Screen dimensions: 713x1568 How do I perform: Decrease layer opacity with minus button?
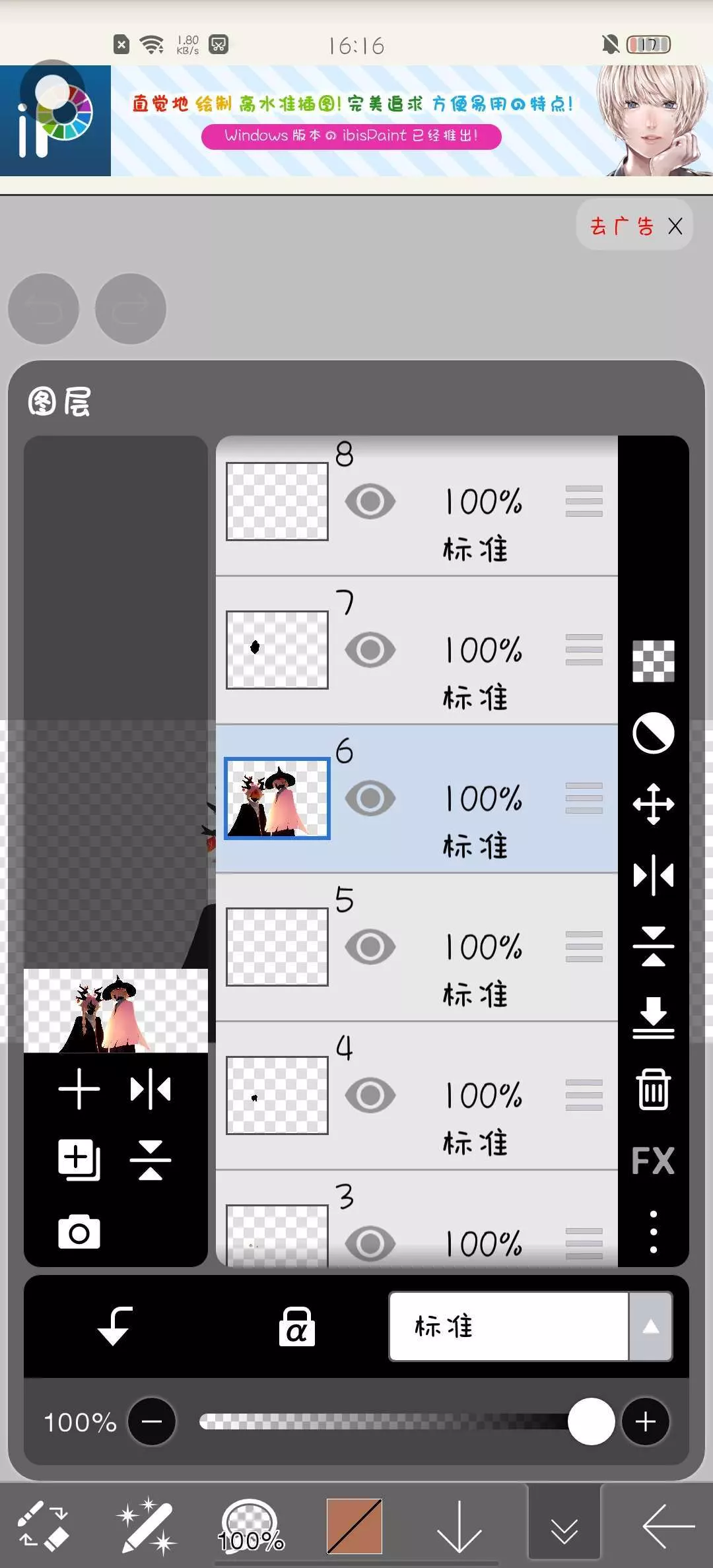click(x=152, y=1421)
